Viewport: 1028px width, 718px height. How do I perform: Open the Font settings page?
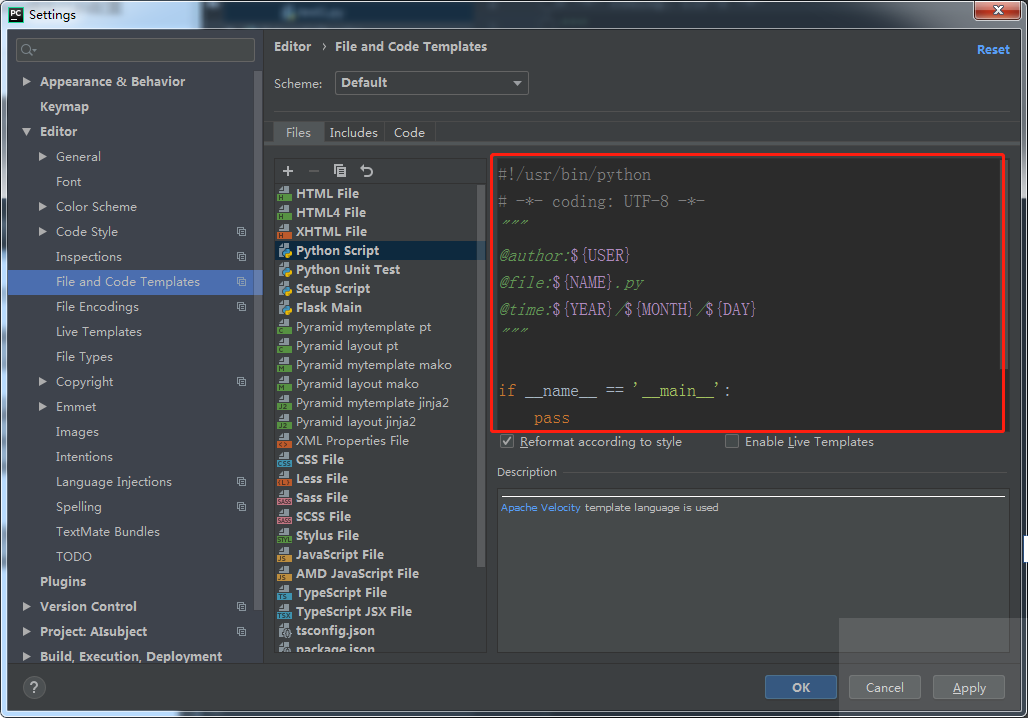(68, 181)
